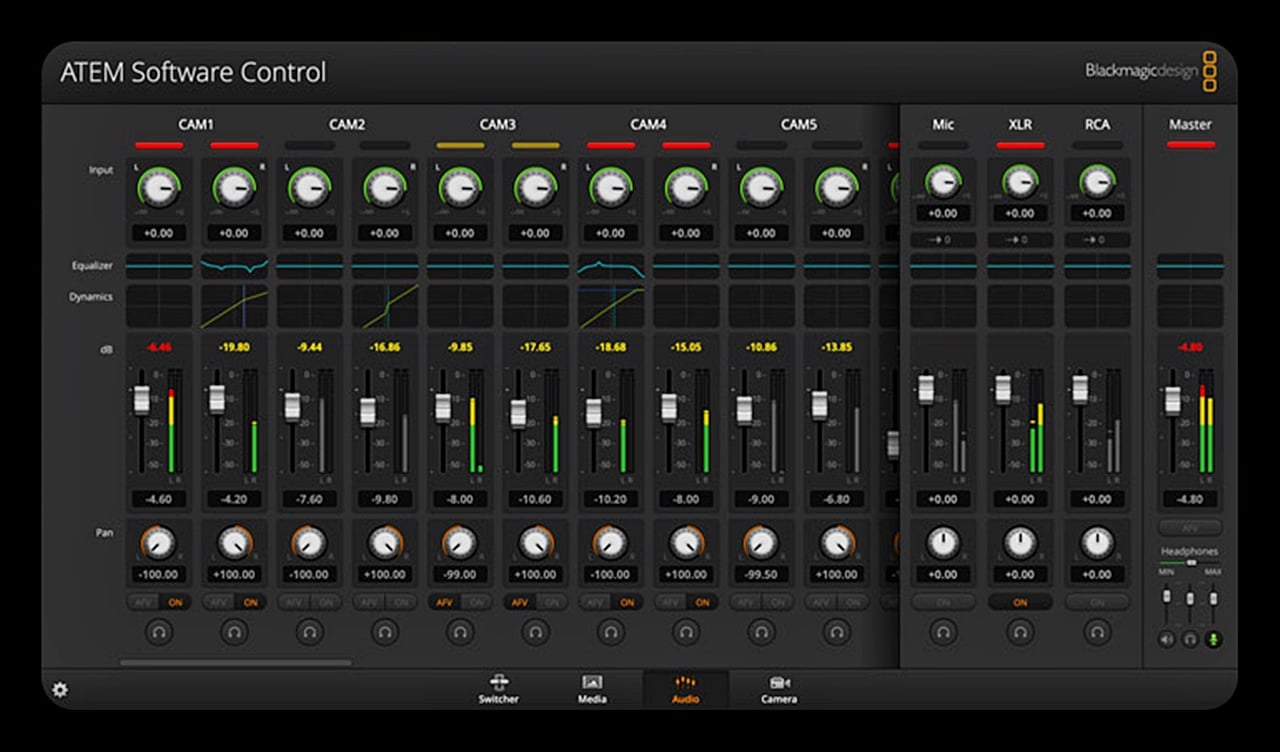1280x752 pixels.
Task: Solo CAM4 left channel with headphone icon
Action: click(x=611, y=632)
